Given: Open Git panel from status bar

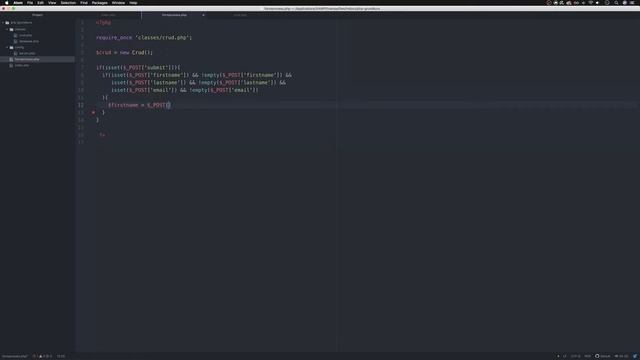Looking at the screenshot, I should pyautogui.click(x=622, y=356).
